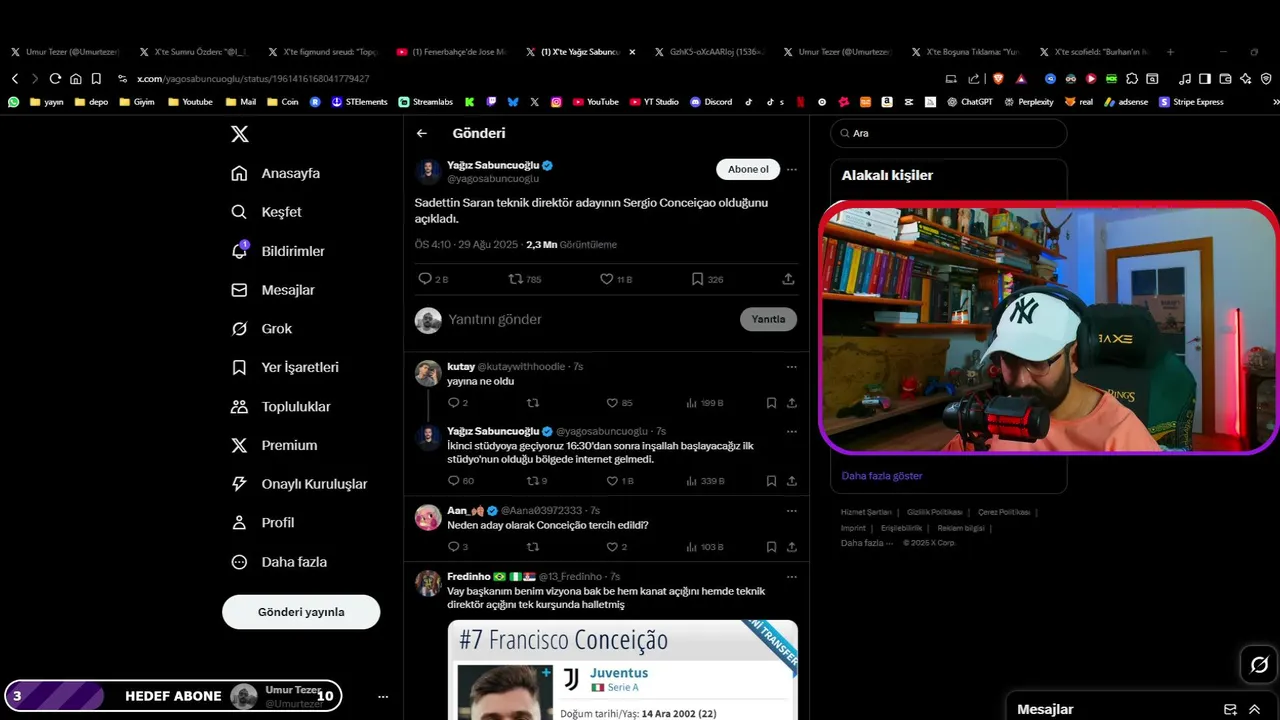Expand the Mesajlar drawer
Viewport: 1280px width, 720px height.
click(x=1254, y=709)
